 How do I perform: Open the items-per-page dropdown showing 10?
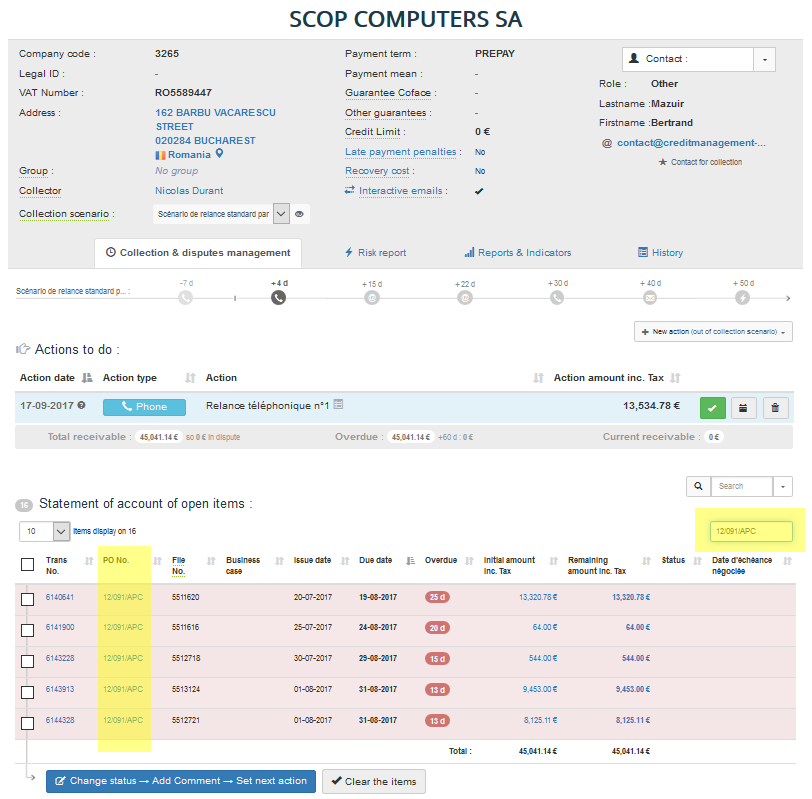[60, 531]
